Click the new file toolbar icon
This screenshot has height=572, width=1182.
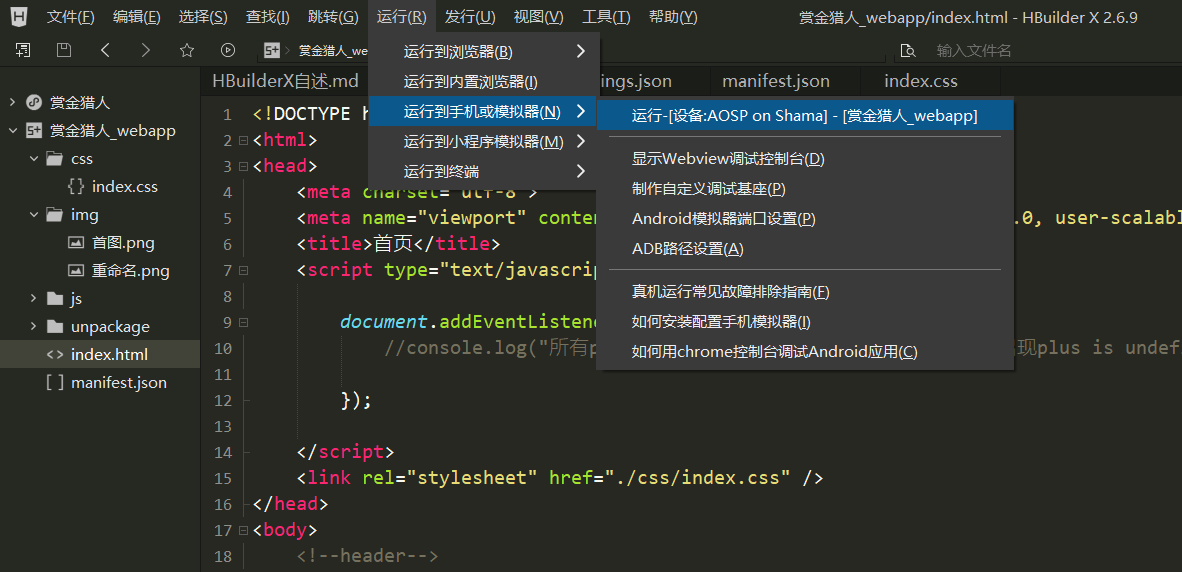(x=23, y=50)
